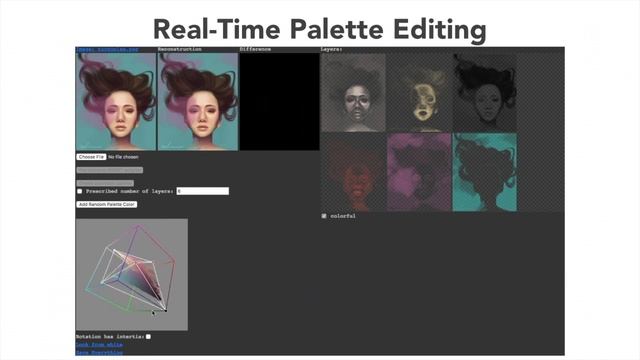The image size is (640, 360).
Task: Select the magenta purple layer thumbnail
Action: pyautogui.click(x=419, y=172)
